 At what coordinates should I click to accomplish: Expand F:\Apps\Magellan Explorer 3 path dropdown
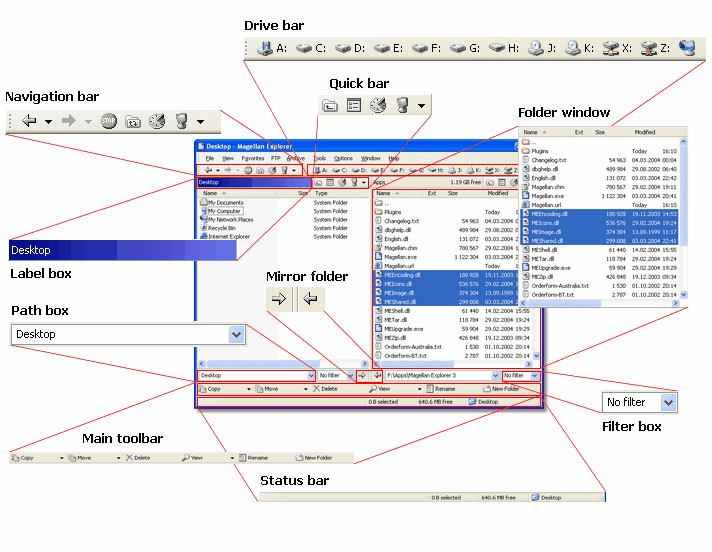click(x=495, y=375)
